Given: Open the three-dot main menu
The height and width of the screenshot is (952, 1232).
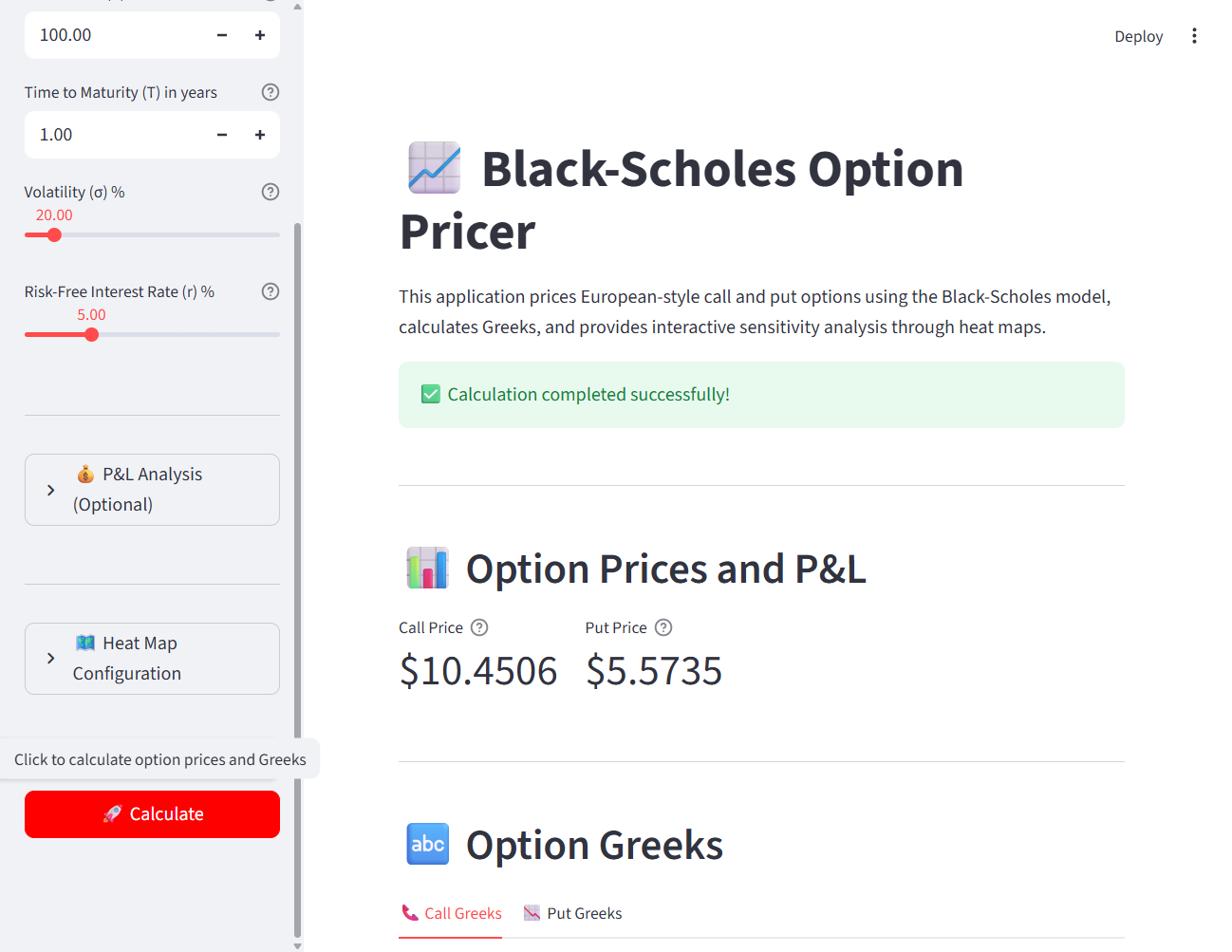Looking at the screenshot, I should pos(1194,36).
